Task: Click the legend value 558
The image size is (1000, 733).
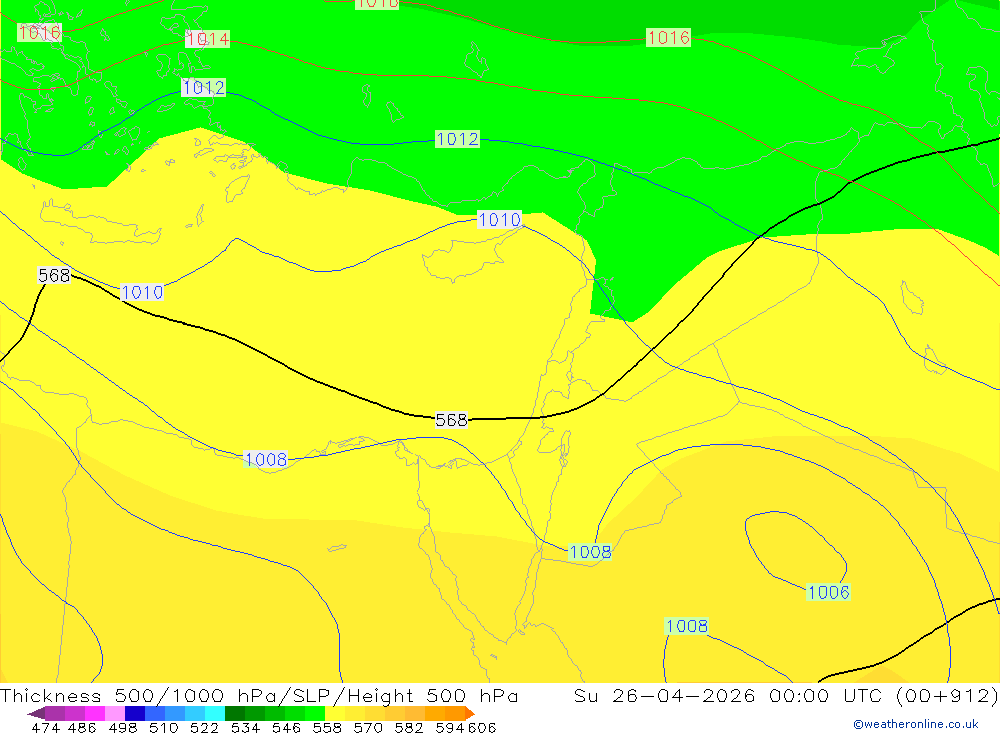Action: tap(327, 727)
